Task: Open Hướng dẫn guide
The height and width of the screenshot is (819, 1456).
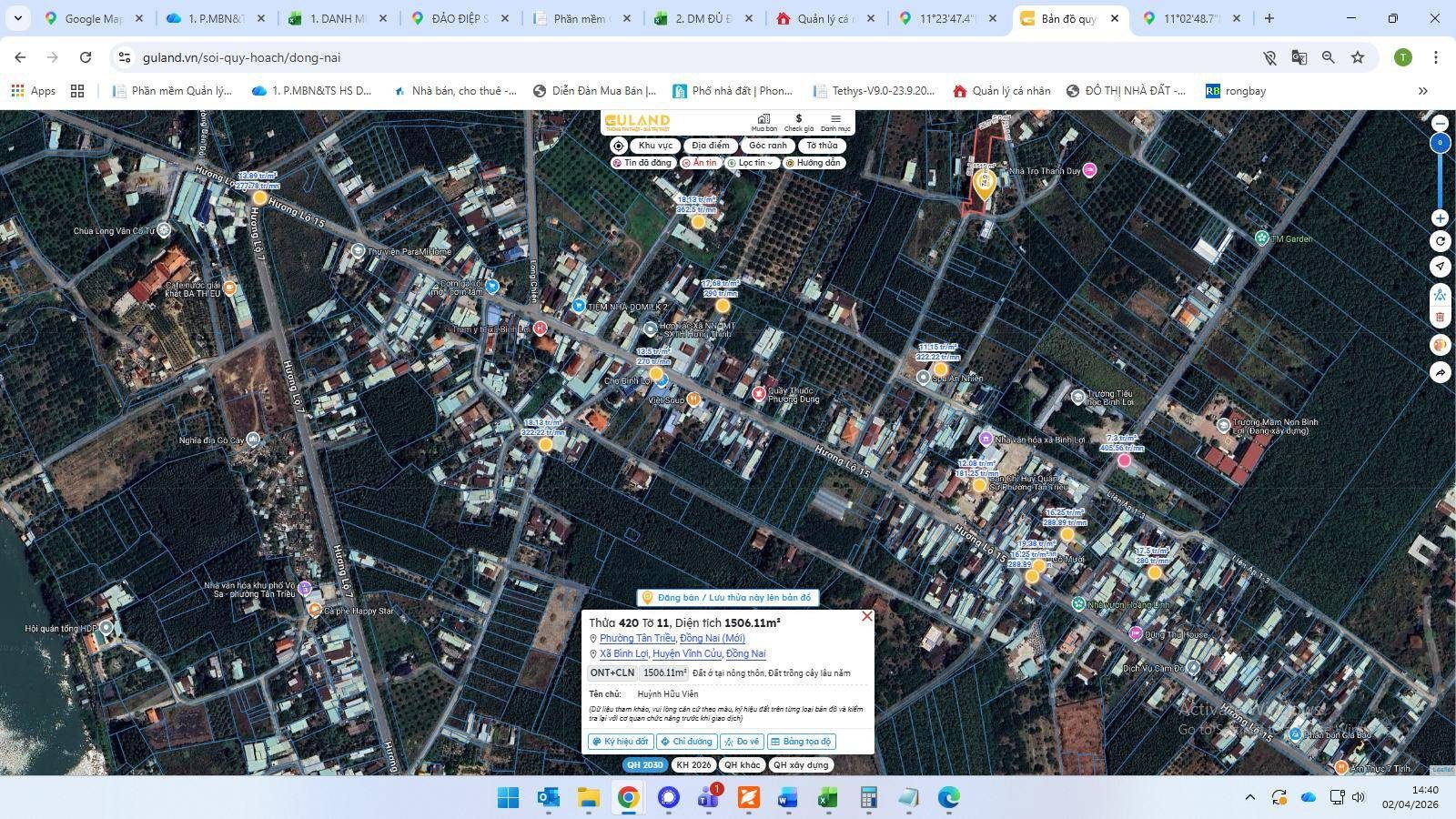Action: pos(814,163)
